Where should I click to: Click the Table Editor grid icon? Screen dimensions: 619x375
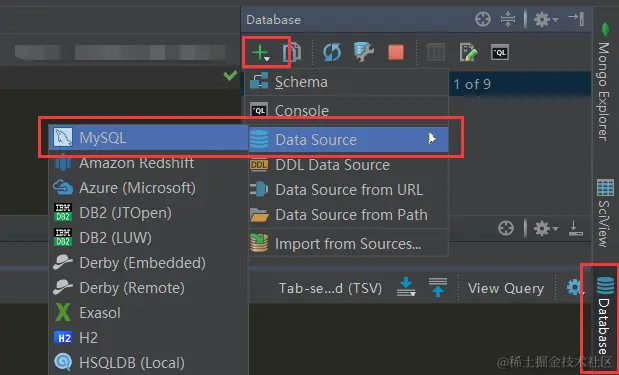click(x=436, y=52)
